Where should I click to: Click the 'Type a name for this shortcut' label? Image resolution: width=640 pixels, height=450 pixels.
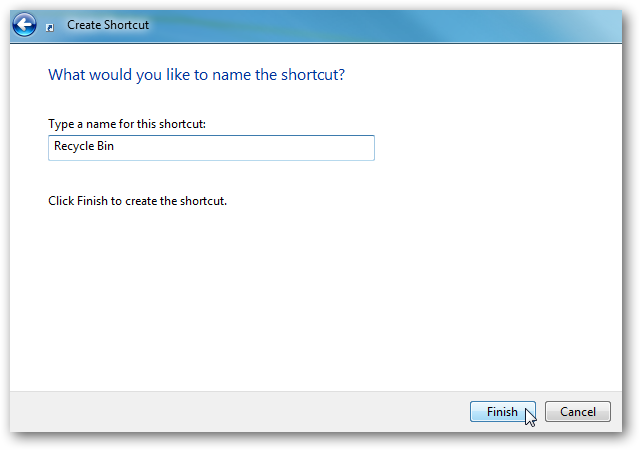click(127, 124)
